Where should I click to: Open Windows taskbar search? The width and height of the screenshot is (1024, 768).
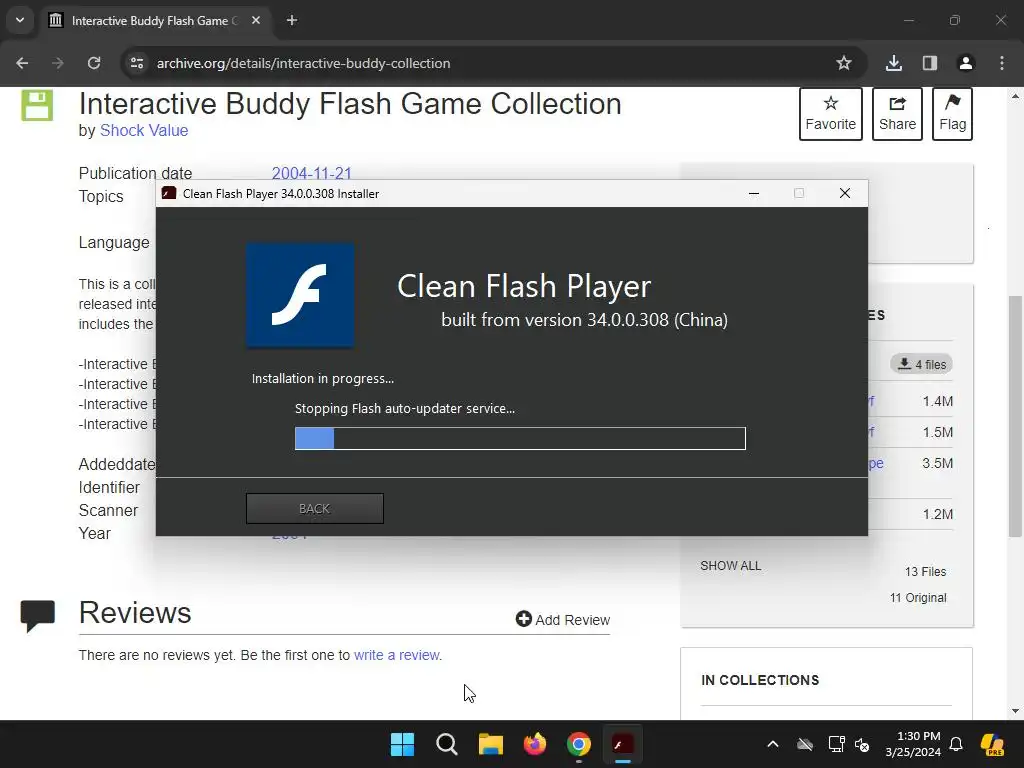click(447, 744)
